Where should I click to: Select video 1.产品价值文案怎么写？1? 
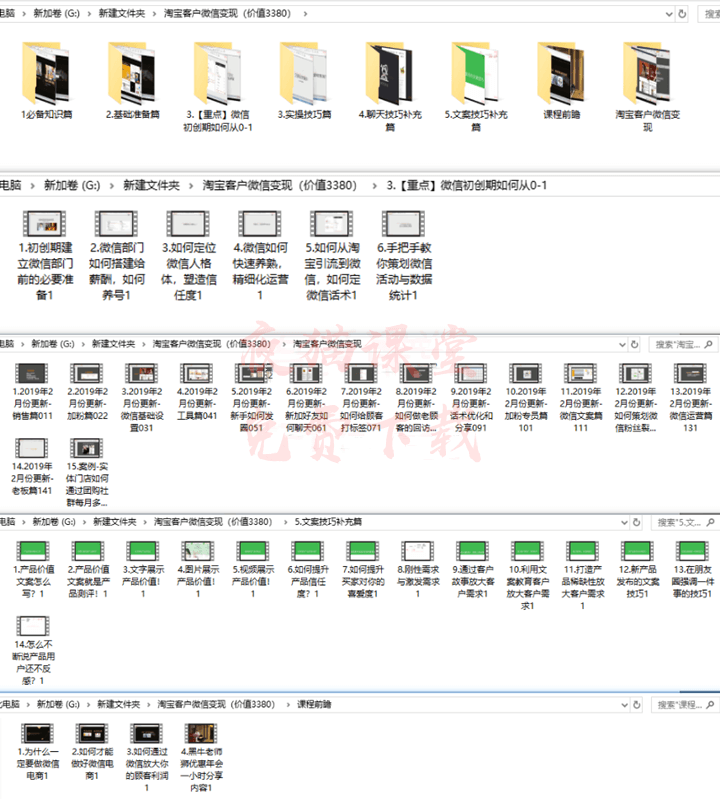pyautogui.click(x=33, y=570)
